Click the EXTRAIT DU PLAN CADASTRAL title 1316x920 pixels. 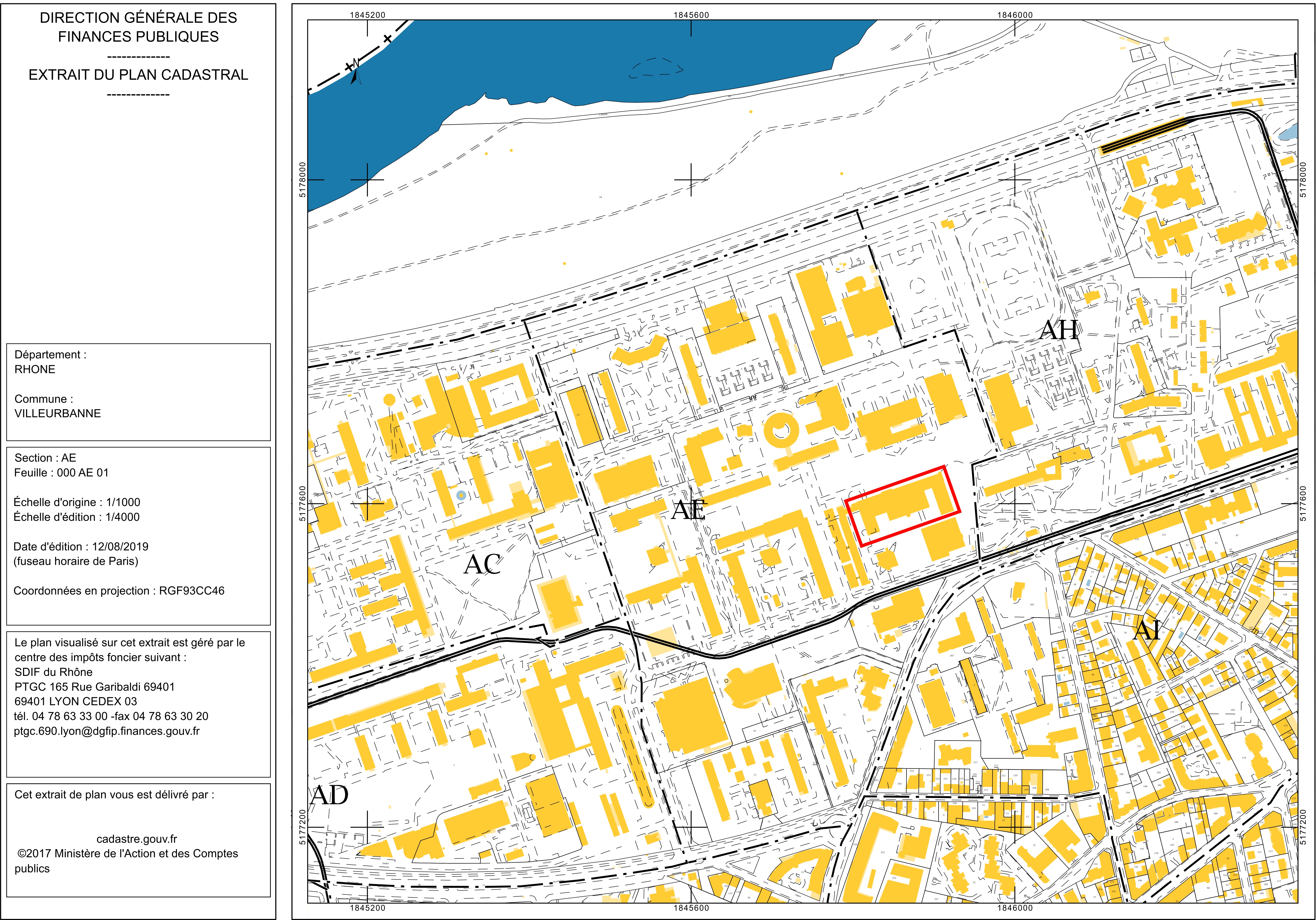(x=138, y=75)
